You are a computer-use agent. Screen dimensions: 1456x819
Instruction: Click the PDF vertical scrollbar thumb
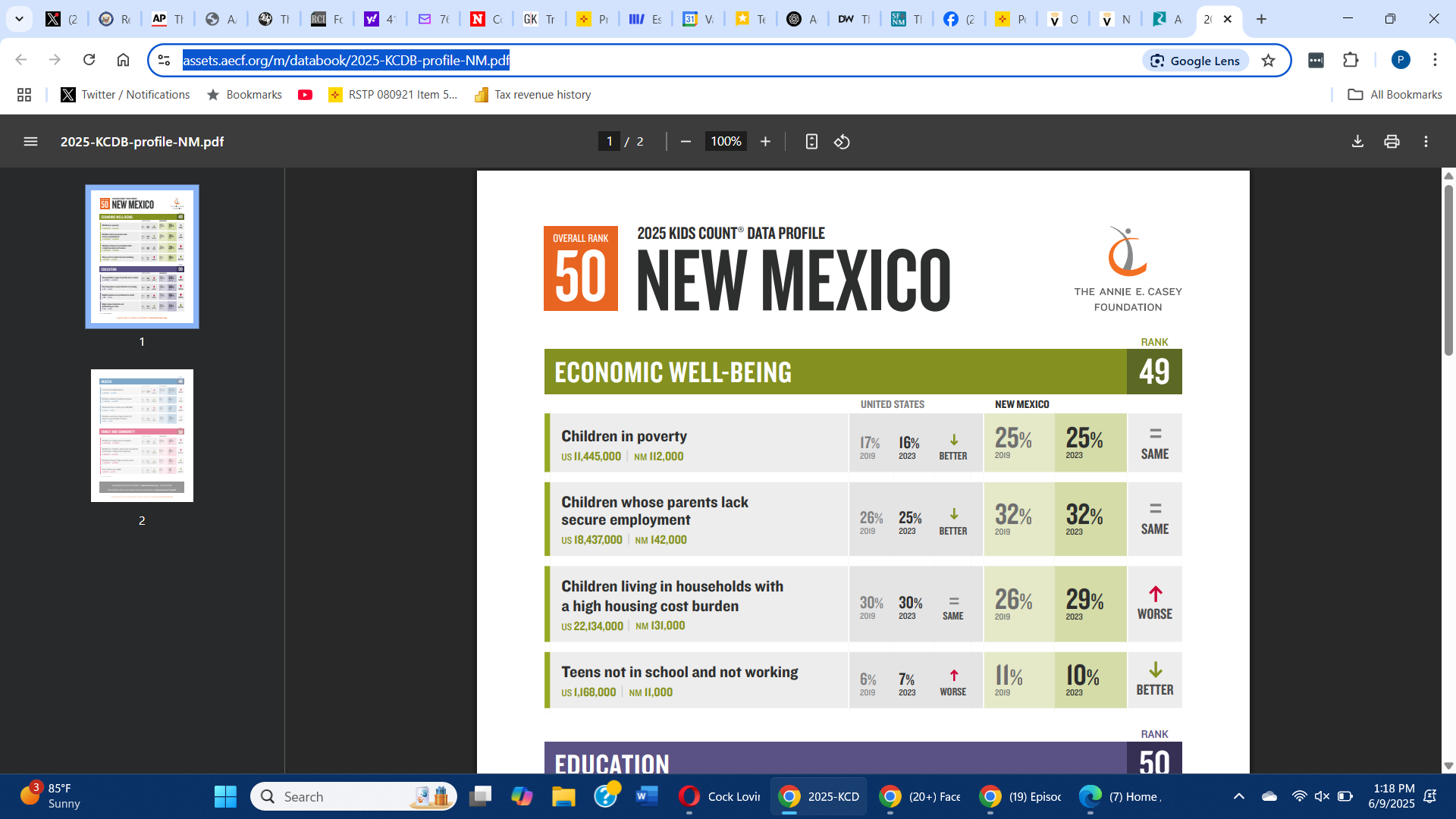(x=1448, y=269)
